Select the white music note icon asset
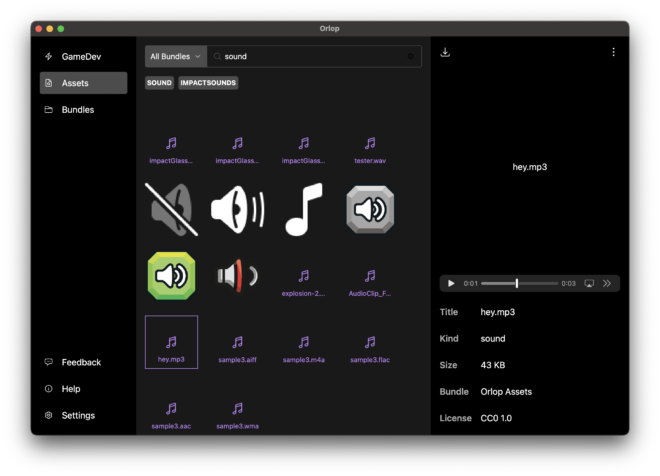 (304, 209)
